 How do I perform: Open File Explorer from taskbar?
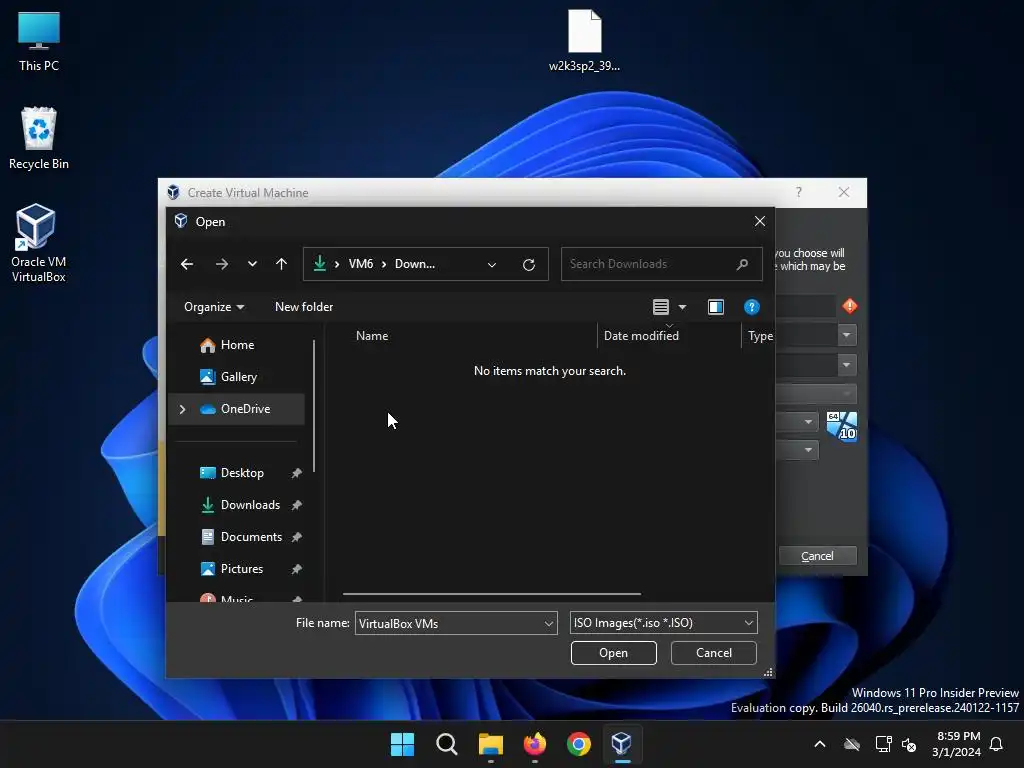click(x=490, y=744)
